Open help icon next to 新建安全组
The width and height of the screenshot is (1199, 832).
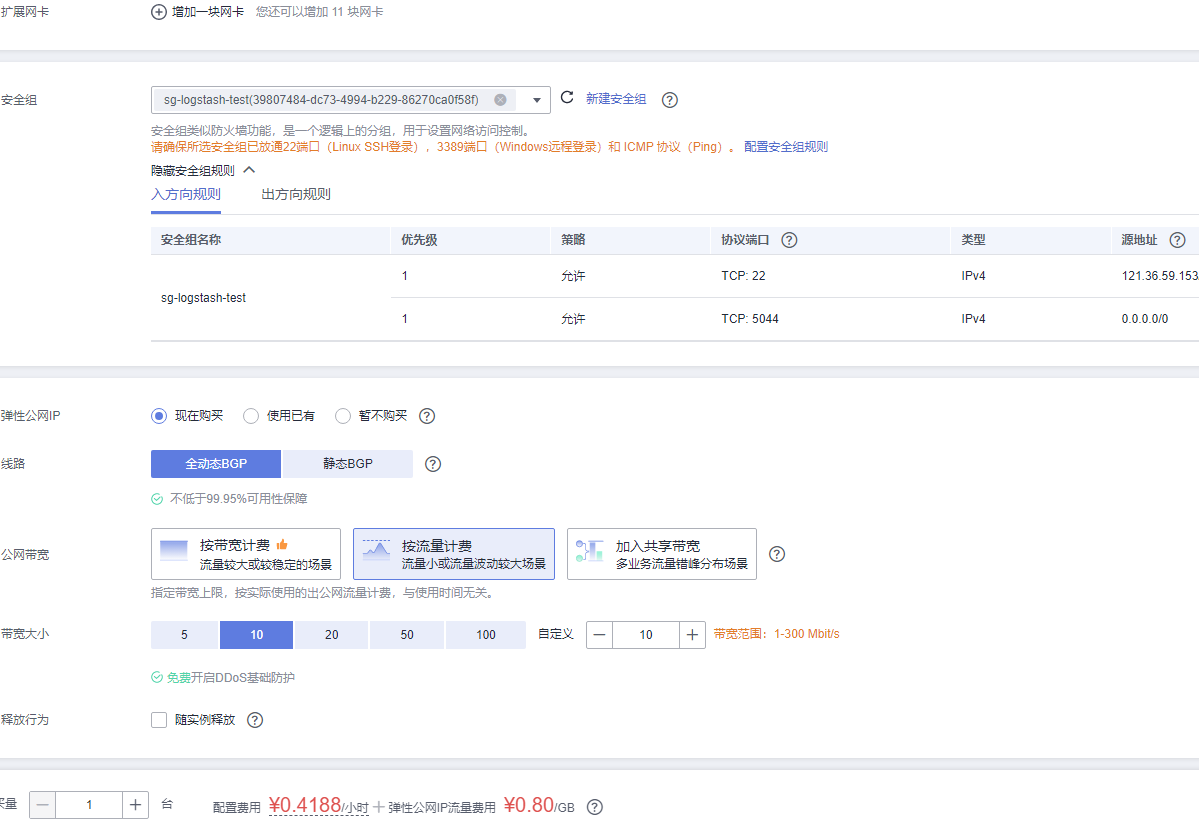point(670,100)
